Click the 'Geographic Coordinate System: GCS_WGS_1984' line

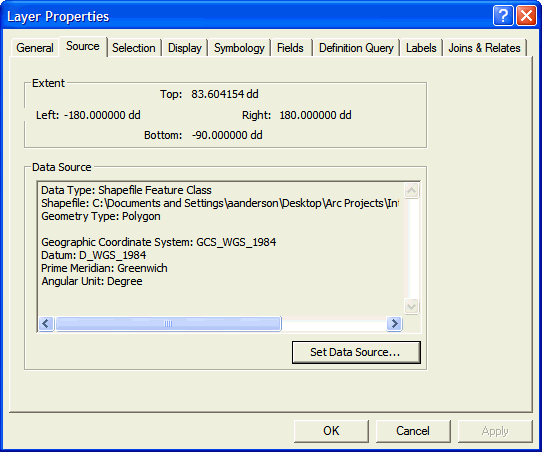tap(158, 242)
